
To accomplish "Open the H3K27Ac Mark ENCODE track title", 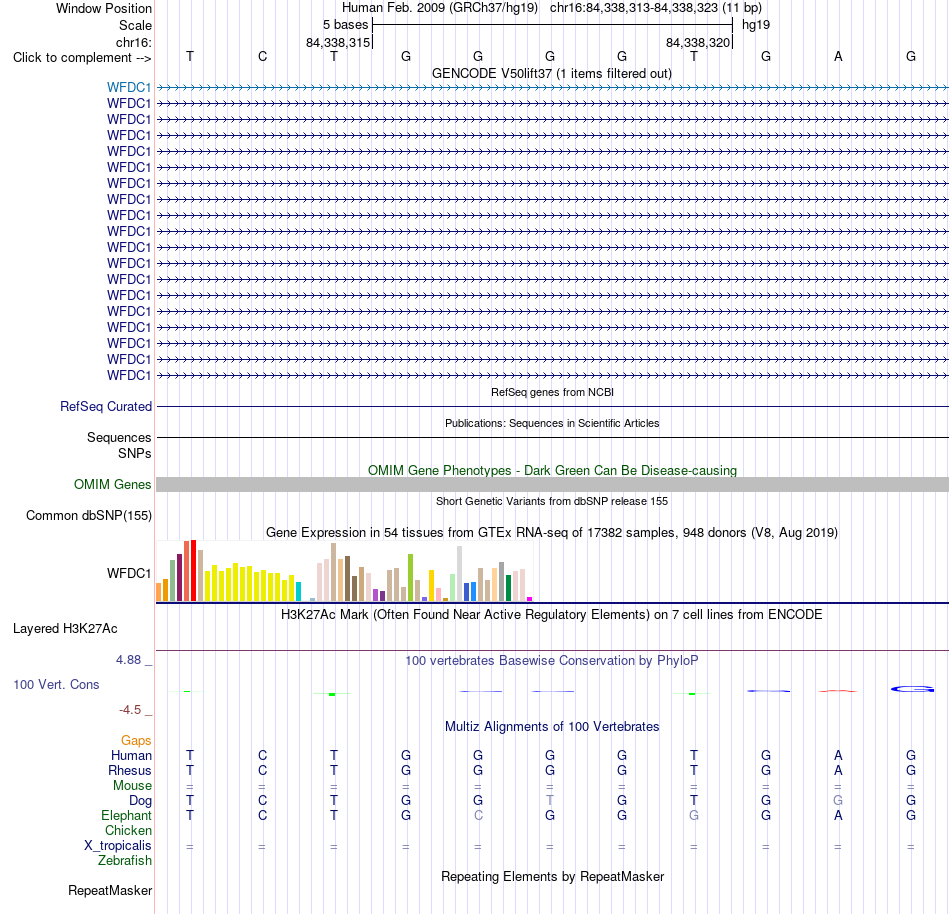I will point(551,615).
